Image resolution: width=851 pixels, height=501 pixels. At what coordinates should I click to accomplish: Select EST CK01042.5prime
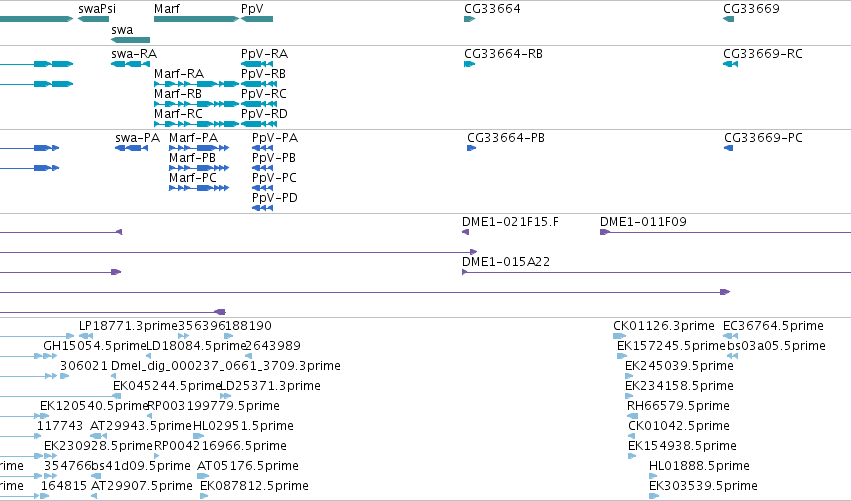point(632,436)
